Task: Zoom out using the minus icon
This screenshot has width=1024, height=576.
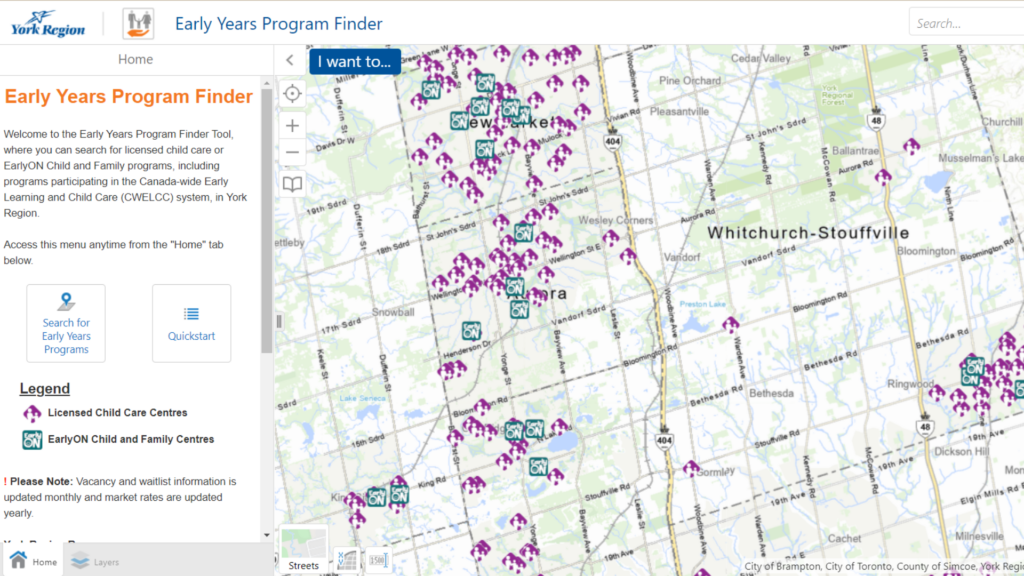Action: (292, 153)
